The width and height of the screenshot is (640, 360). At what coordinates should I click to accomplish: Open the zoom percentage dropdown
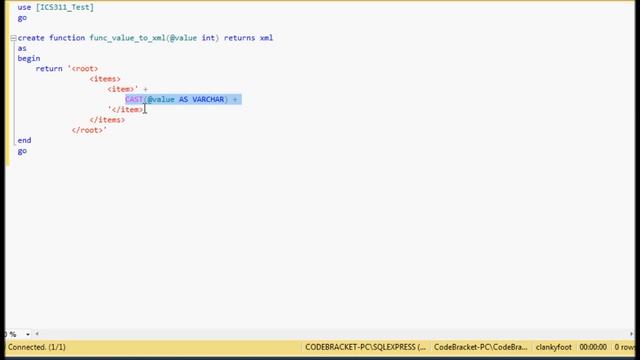point(28,334)
